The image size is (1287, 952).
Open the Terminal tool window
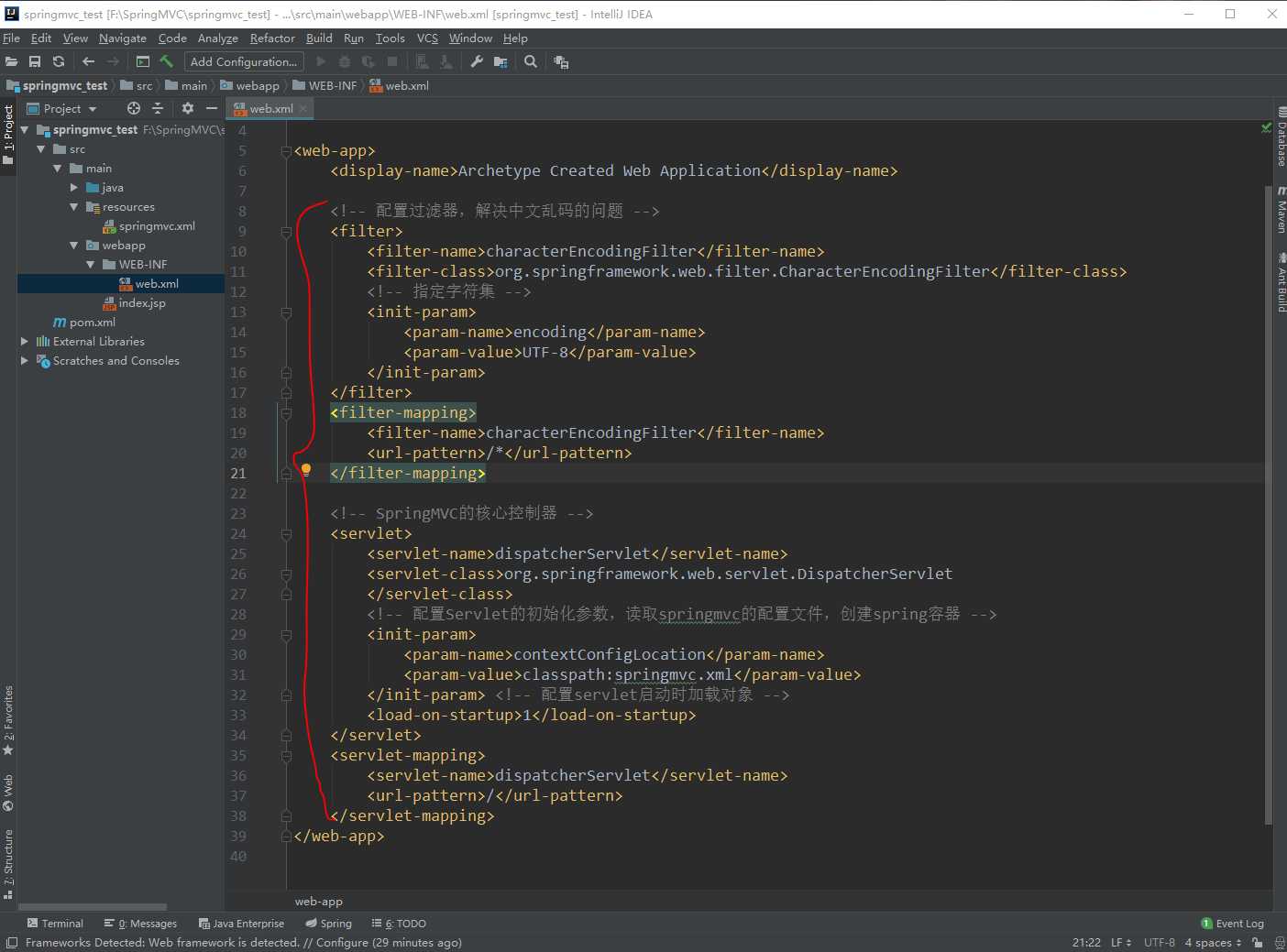(x=55, y=924)
